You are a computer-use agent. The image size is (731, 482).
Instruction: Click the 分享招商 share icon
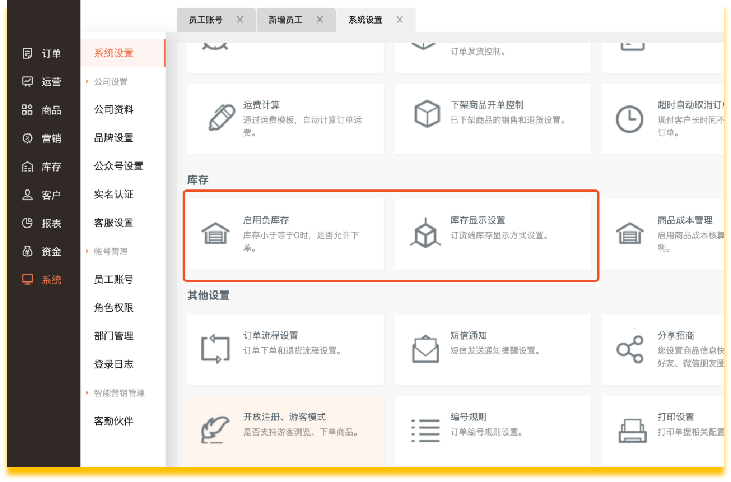coord(629,349)
